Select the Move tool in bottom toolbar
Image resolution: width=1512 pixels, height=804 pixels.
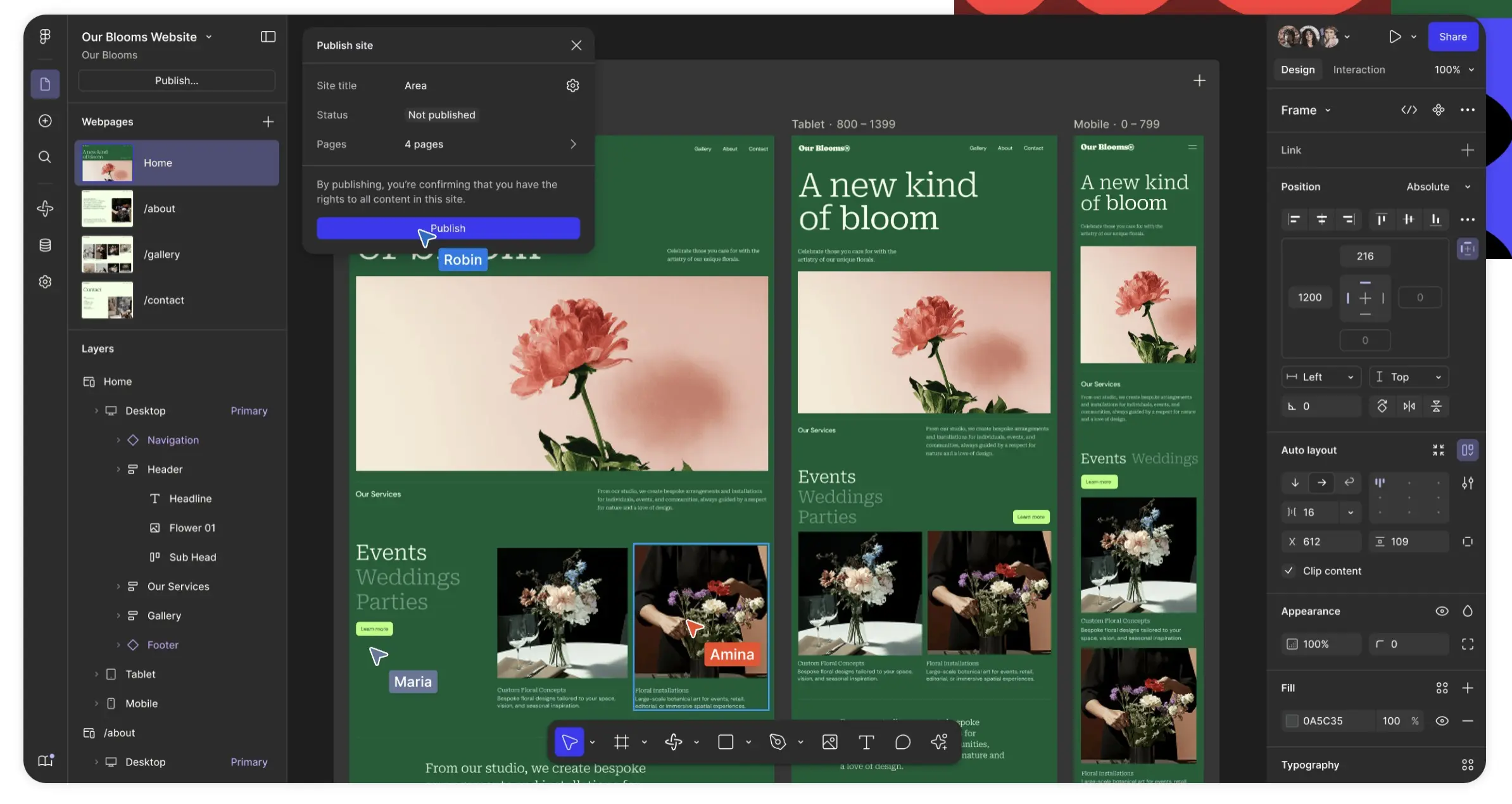pyautogui.click(x=569, y=742)
